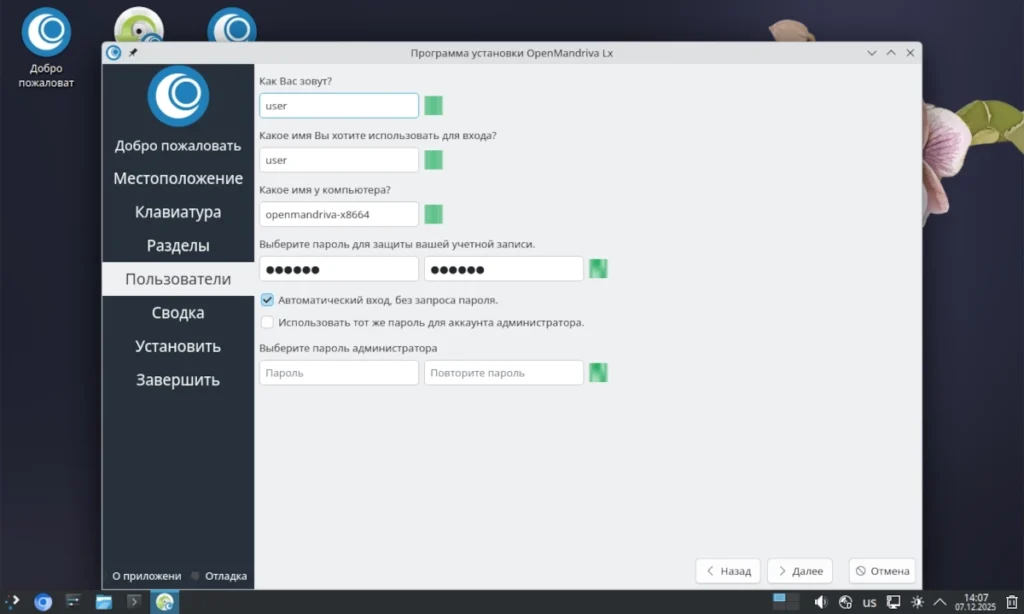The height and width of the screenshot is (614, 1024).
Task: Focus the administrator 'Пароль' field
Action: tap(339, 372)
